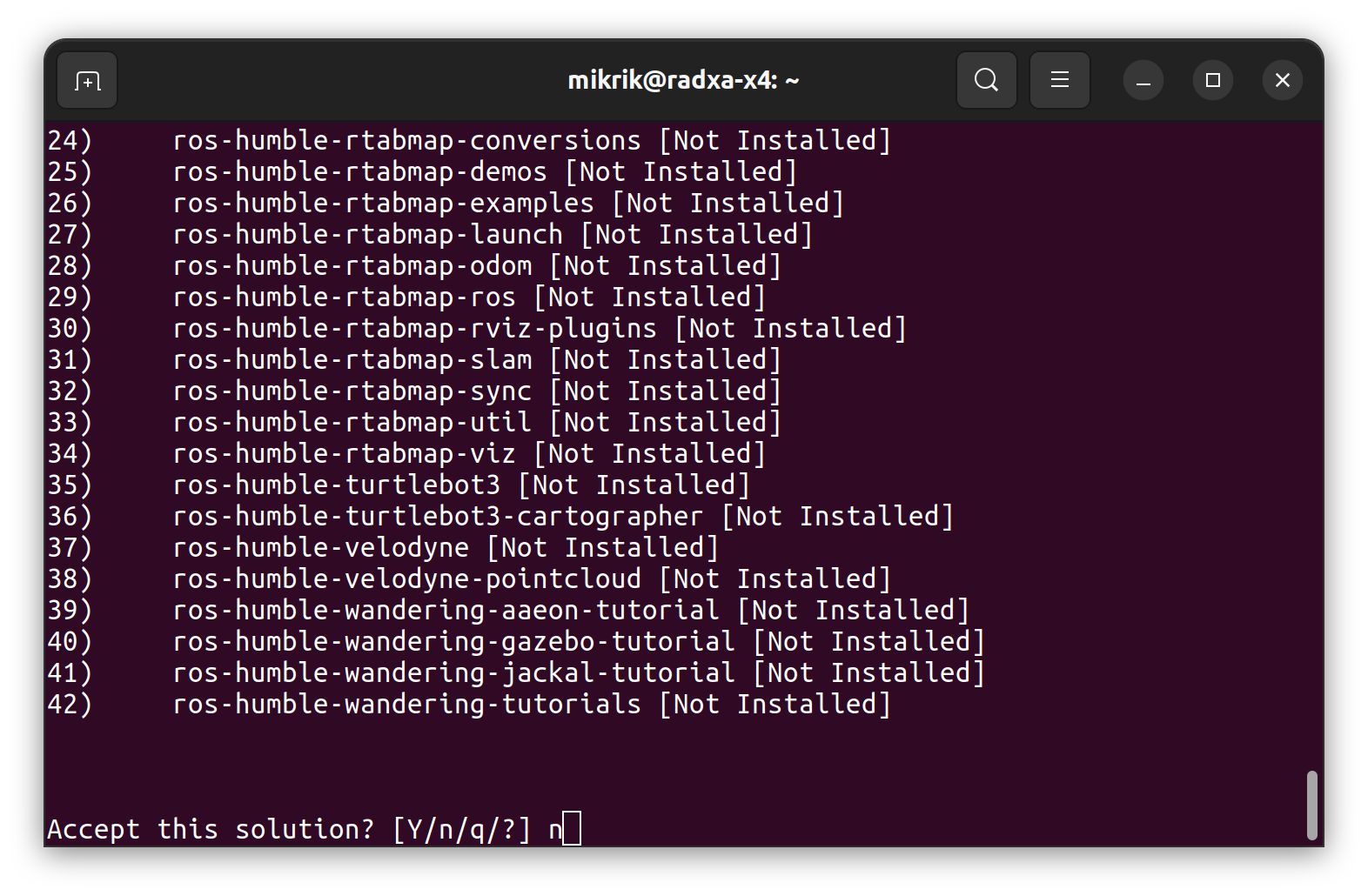The width and height of the screenshot is (1368, 896).
Task: Click the ros-humble-rtabmap-demos entry
Action: click(x=359, y=172)
